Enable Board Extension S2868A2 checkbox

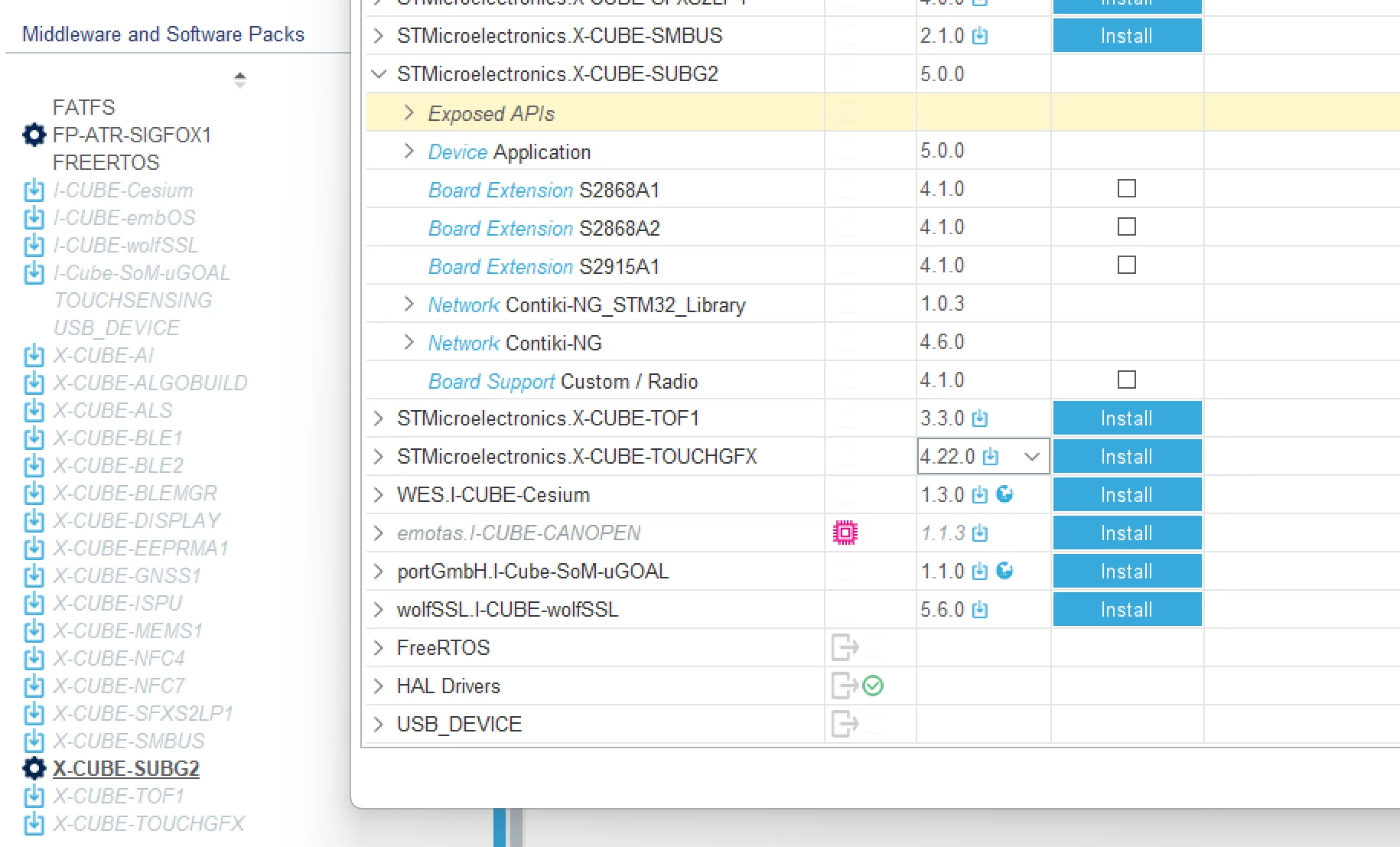(x=1127, y=226)
